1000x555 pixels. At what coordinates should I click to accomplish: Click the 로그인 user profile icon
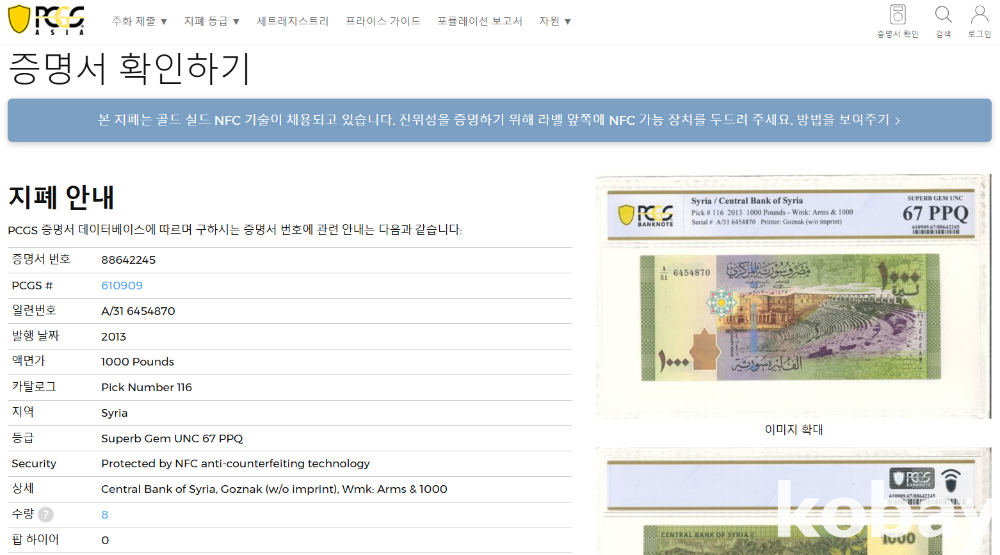point(979,21)
